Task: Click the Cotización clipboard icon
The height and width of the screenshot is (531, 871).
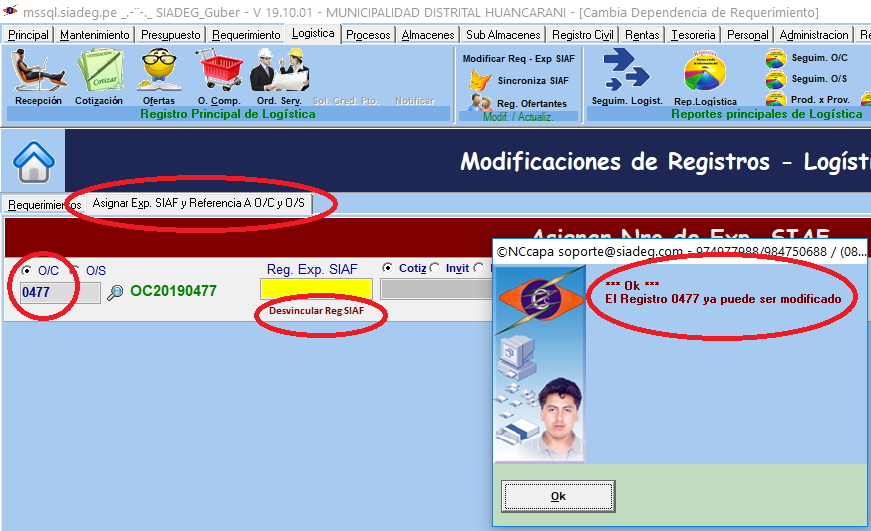Action: tap(98, 71)
